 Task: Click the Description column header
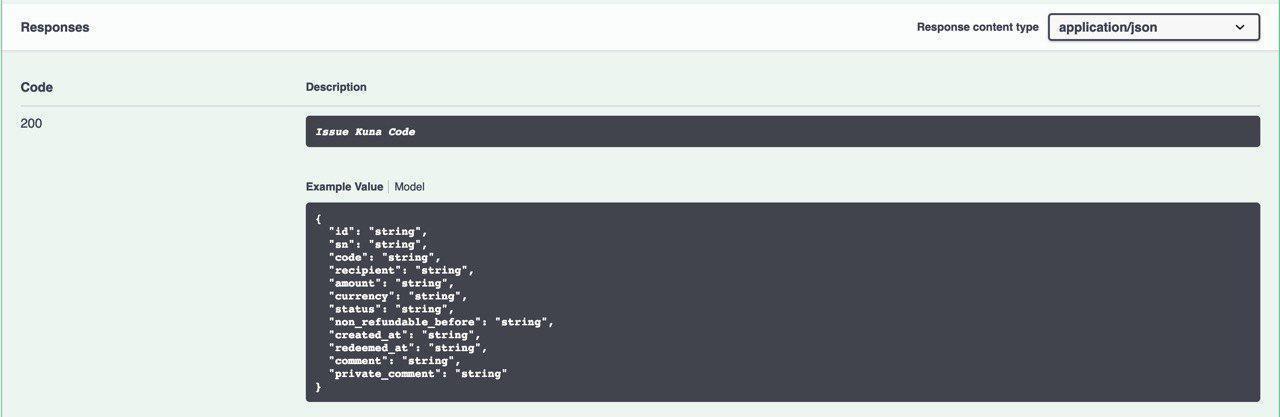336,88
